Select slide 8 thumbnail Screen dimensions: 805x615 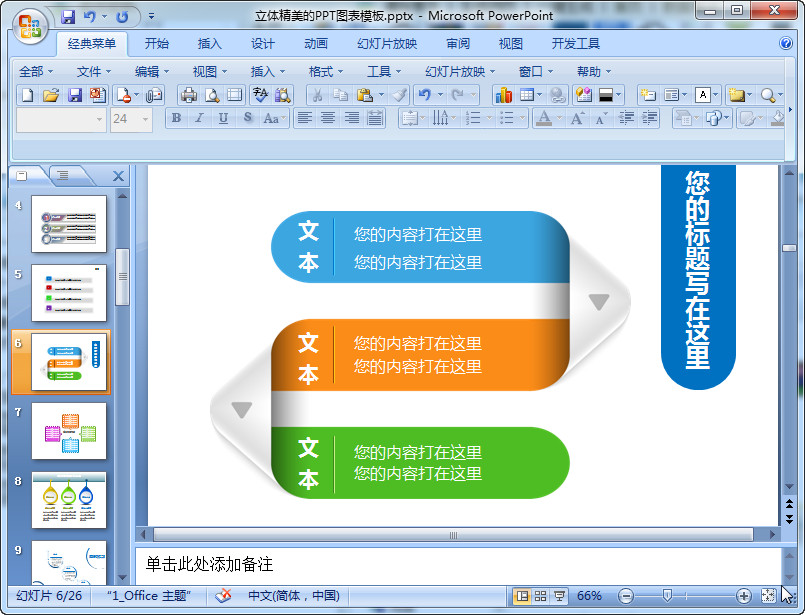[69, 501]
